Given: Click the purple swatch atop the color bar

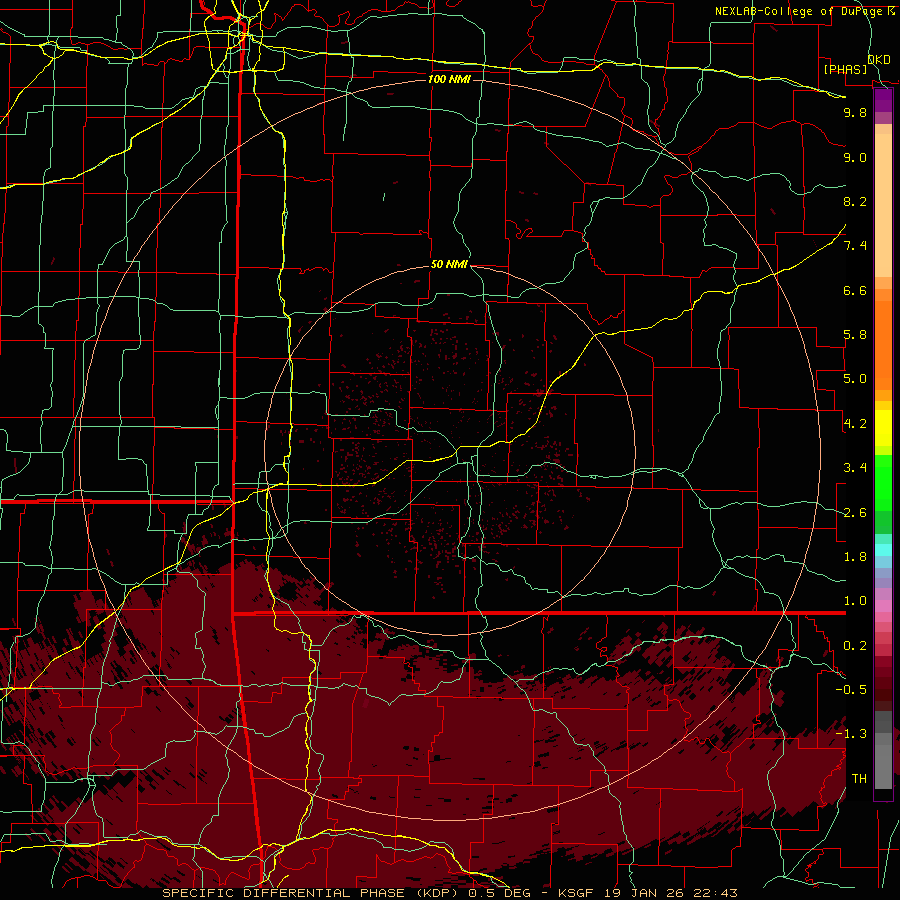Looking at the screenshot, I should [x=883, y=101].
